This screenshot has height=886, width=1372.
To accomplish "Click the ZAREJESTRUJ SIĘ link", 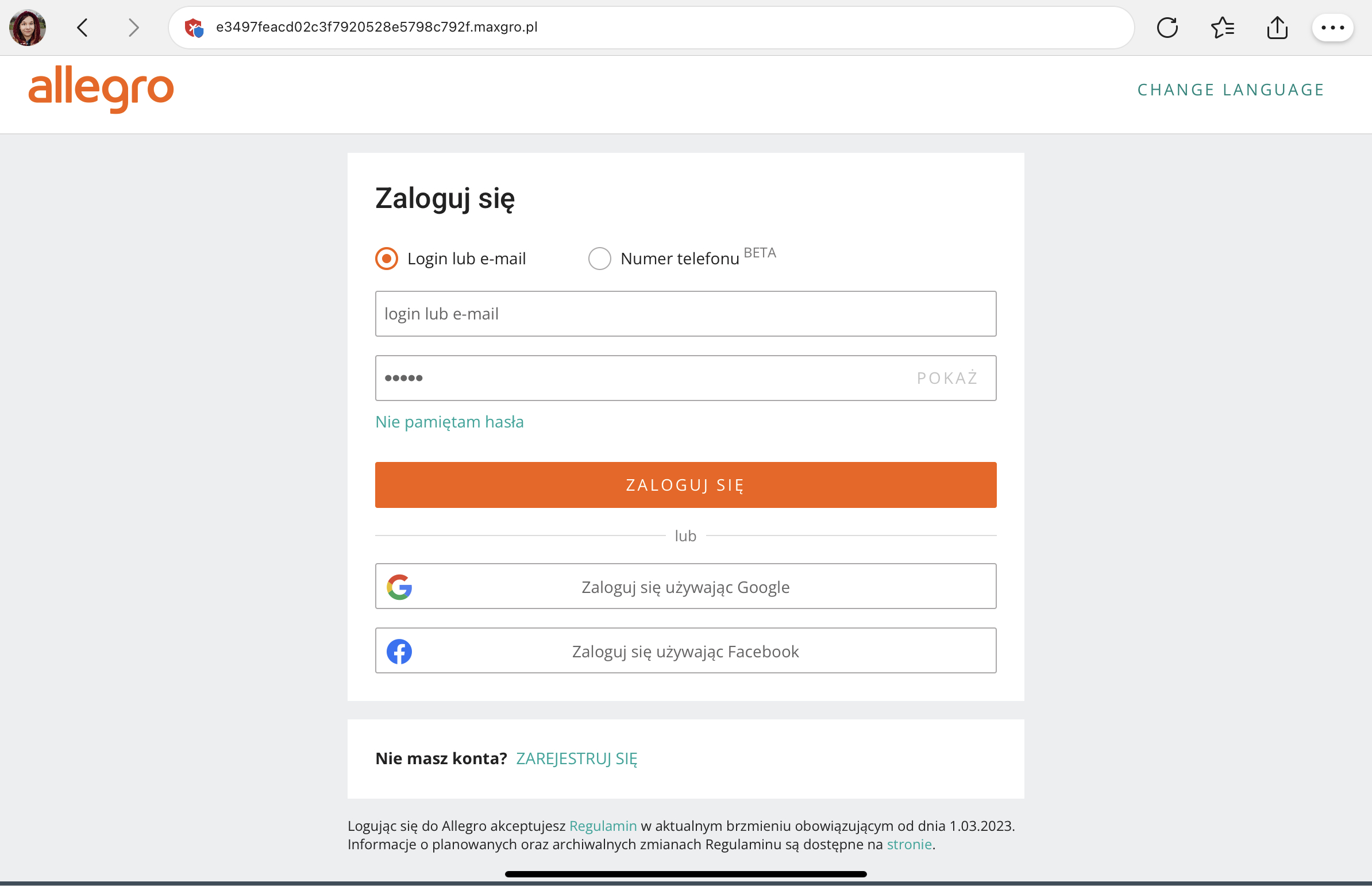I will (576, 758).
